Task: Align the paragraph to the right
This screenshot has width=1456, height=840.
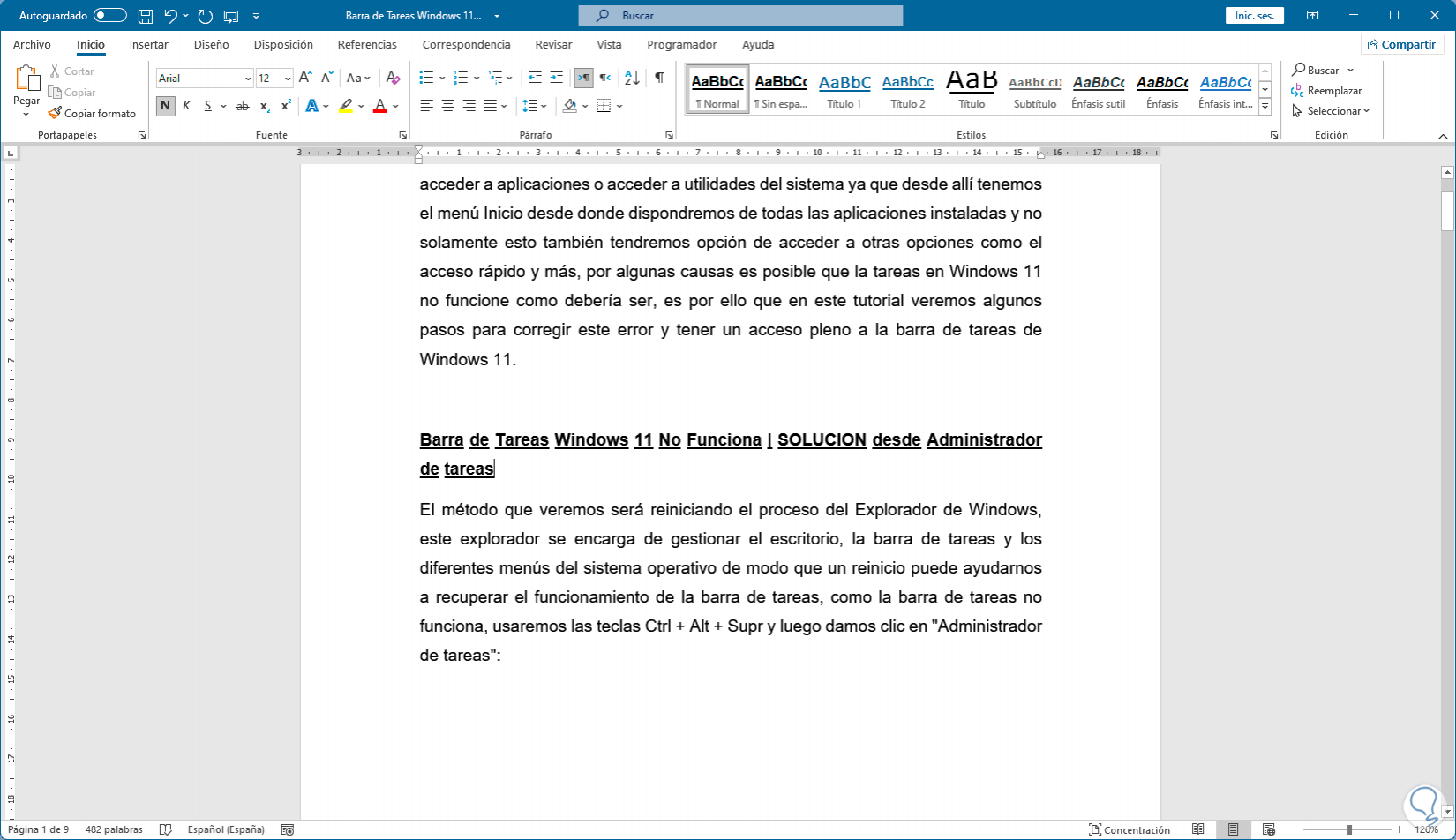Action: click(469, 106)
